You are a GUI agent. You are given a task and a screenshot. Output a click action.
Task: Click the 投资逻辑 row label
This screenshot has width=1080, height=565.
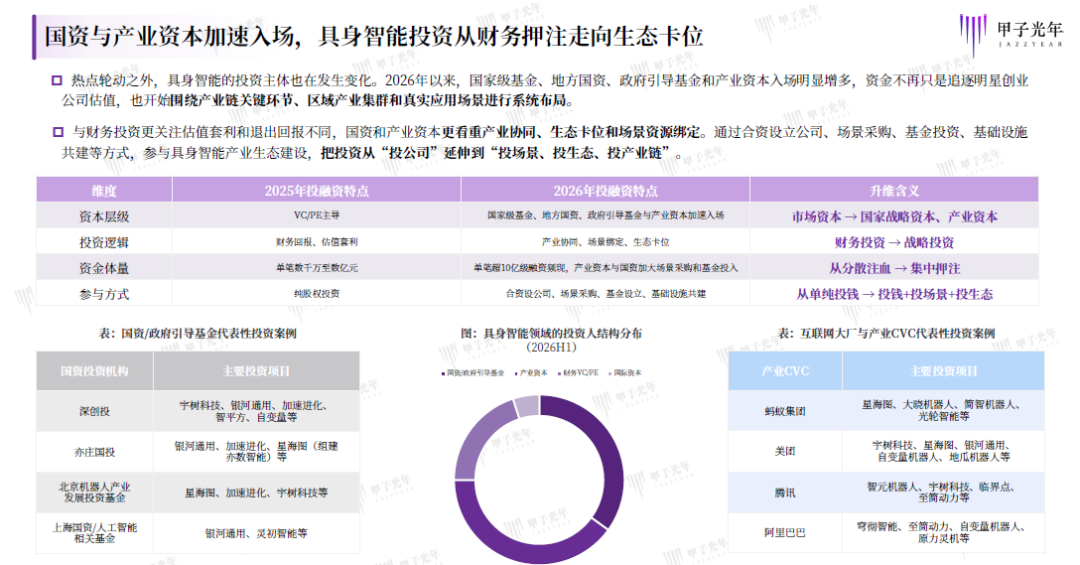click(104, 243)
